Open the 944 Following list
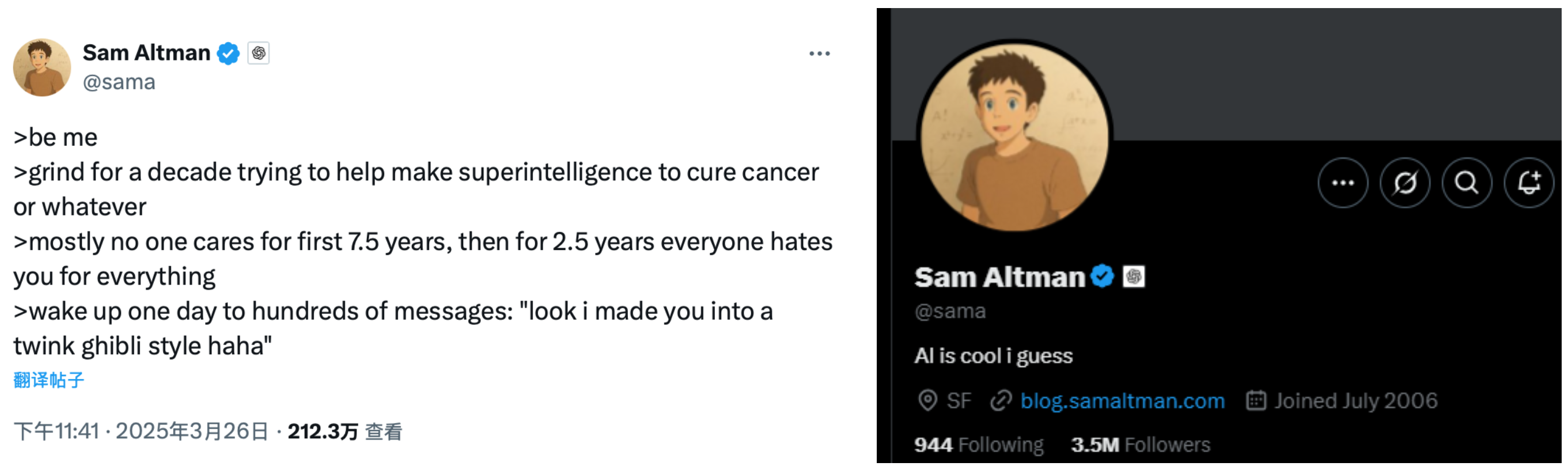The width and height of the screenshot is (1568, 470). pyautogui.click(x=979, y=445)
